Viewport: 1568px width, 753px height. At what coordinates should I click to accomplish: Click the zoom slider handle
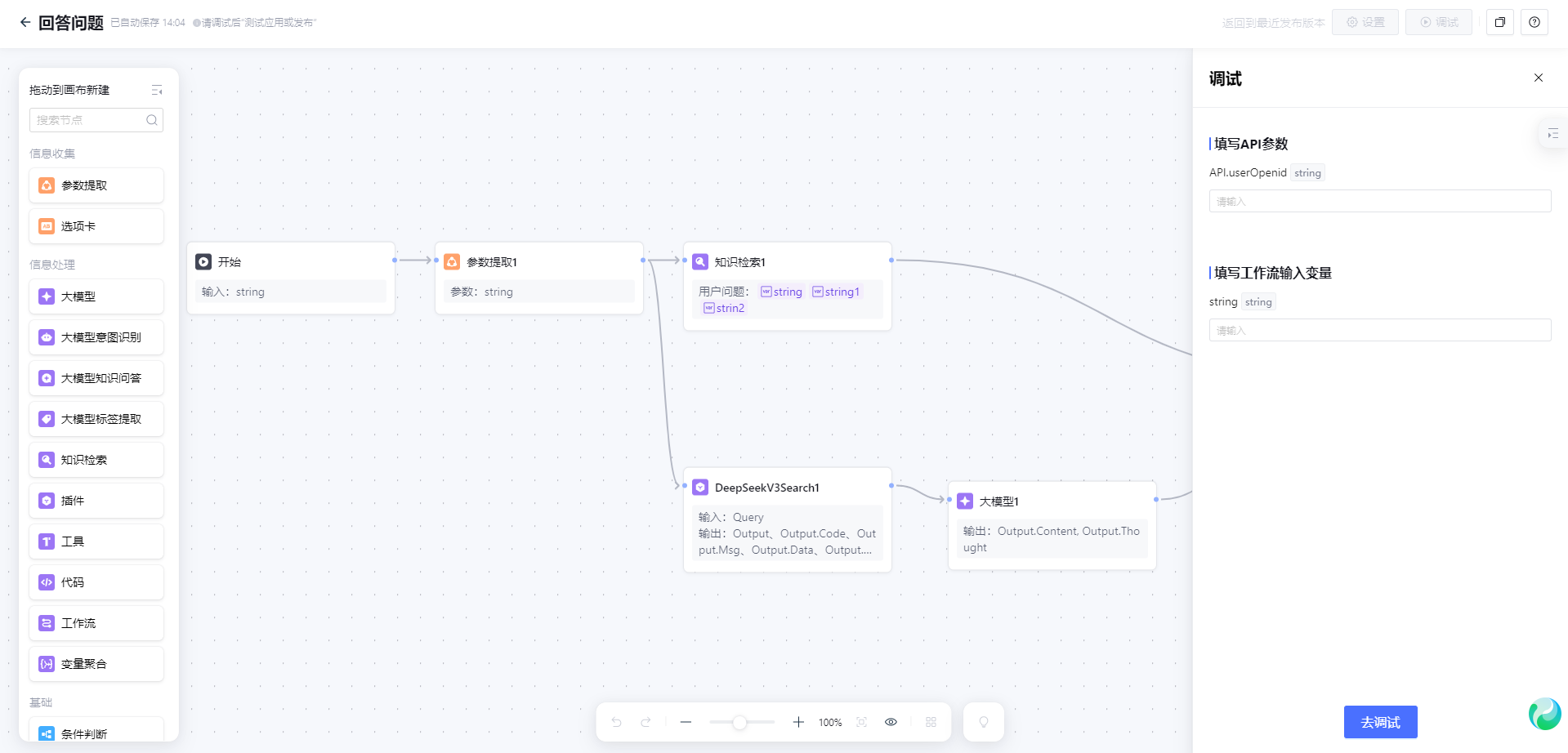point(739,722)
